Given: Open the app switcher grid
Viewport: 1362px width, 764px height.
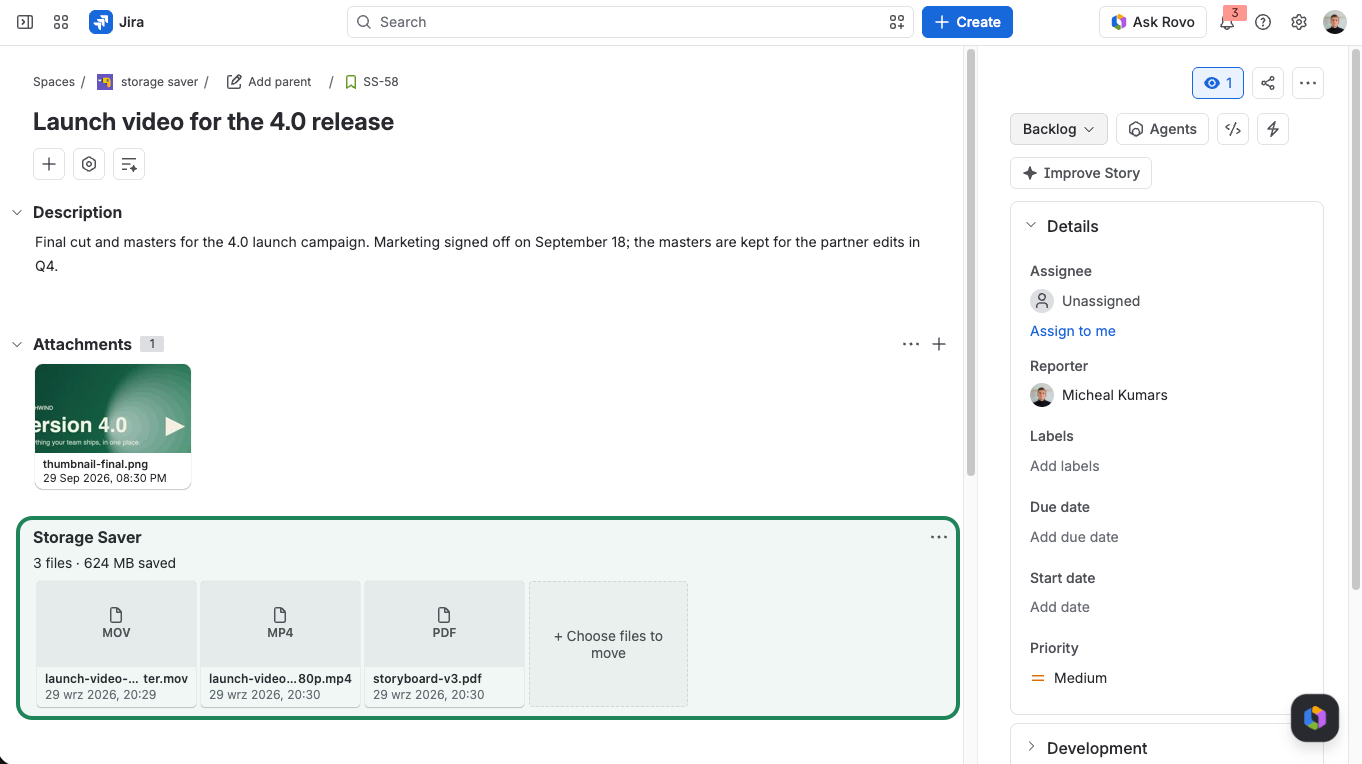Looking at the screenshot, I should coord(61,22).
